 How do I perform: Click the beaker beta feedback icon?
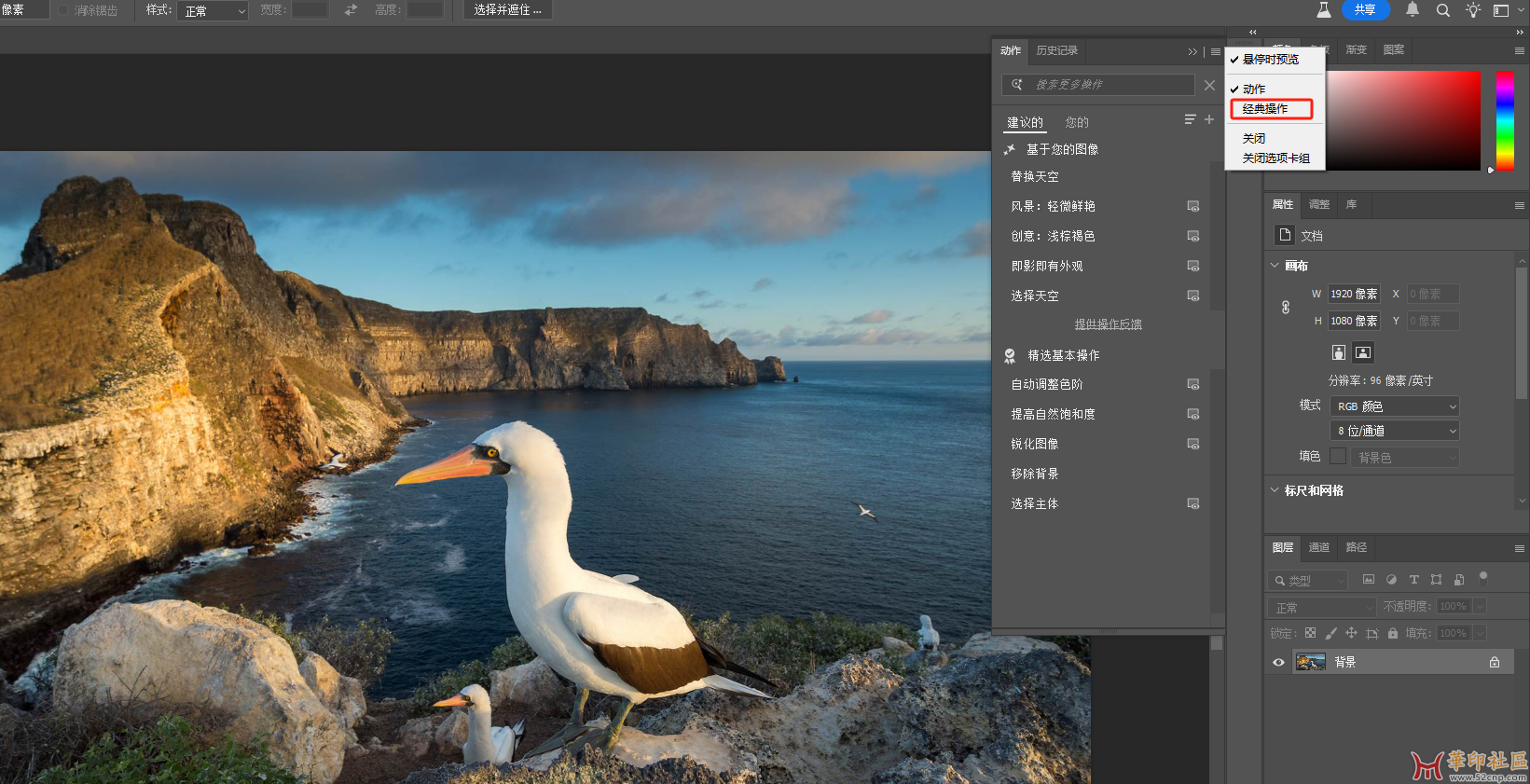[1323, 9]
